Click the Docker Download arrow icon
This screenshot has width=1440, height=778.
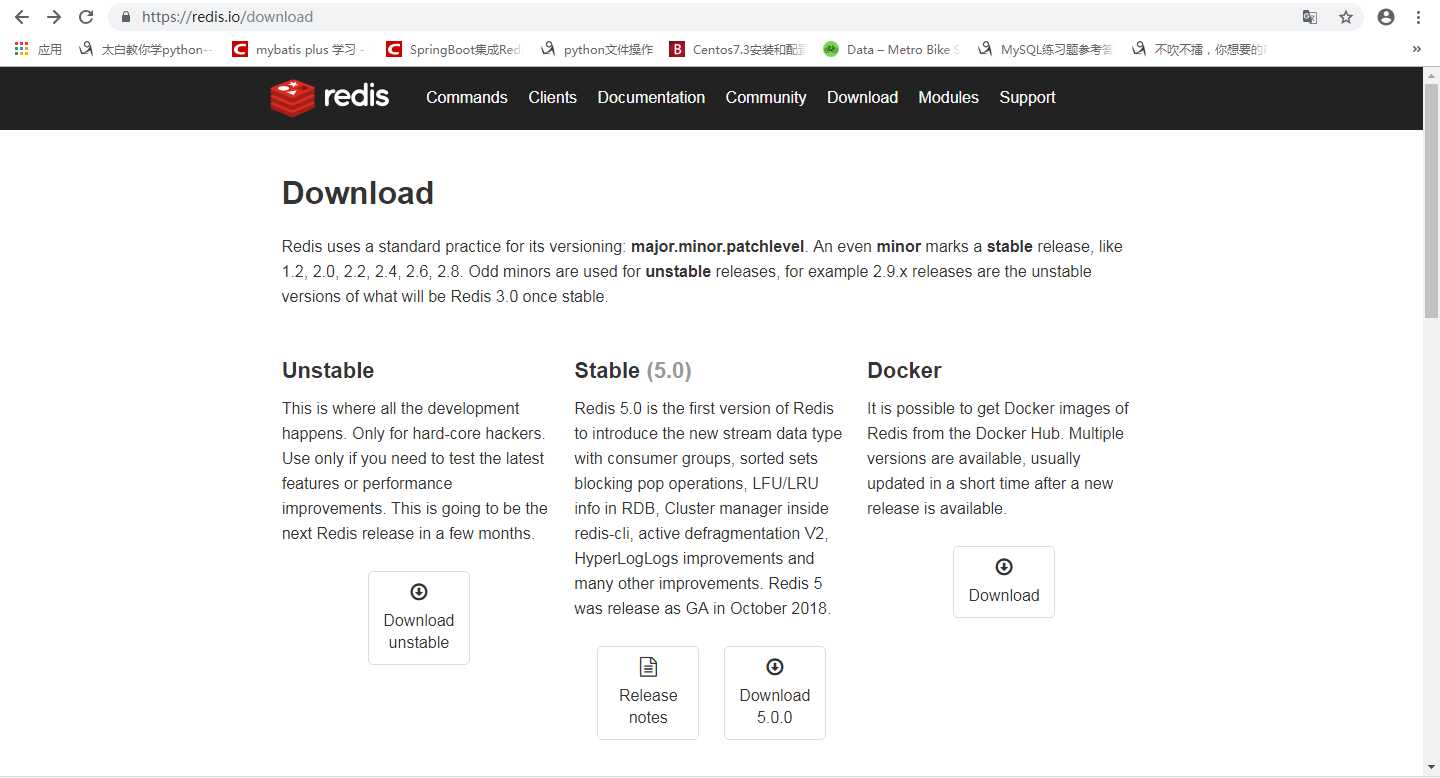tap(1004, 567)
